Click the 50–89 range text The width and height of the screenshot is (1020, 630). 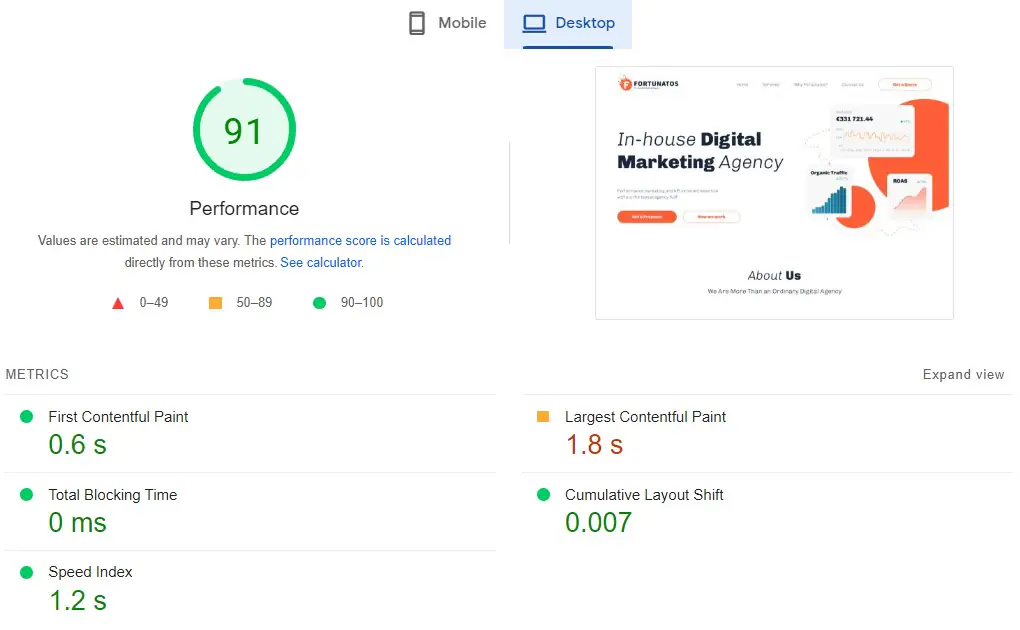click(254, 303)
